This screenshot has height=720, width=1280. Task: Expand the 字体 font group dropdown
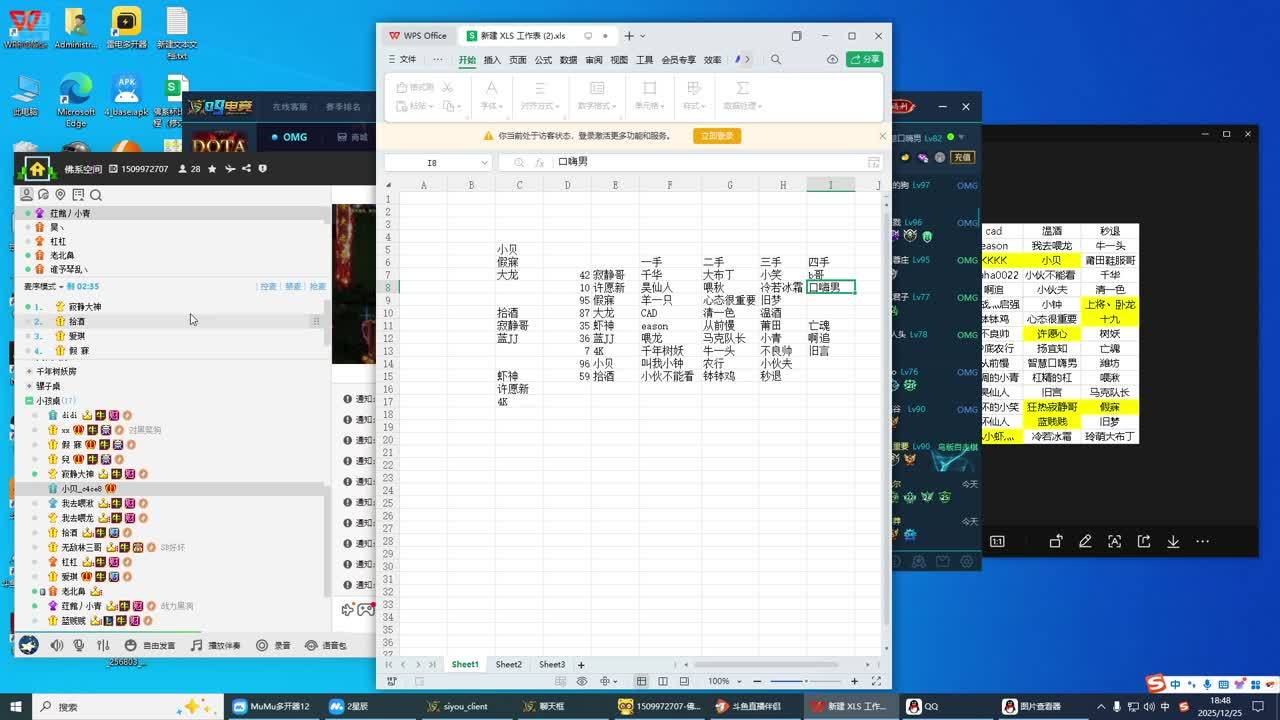[x=491, y=106]
